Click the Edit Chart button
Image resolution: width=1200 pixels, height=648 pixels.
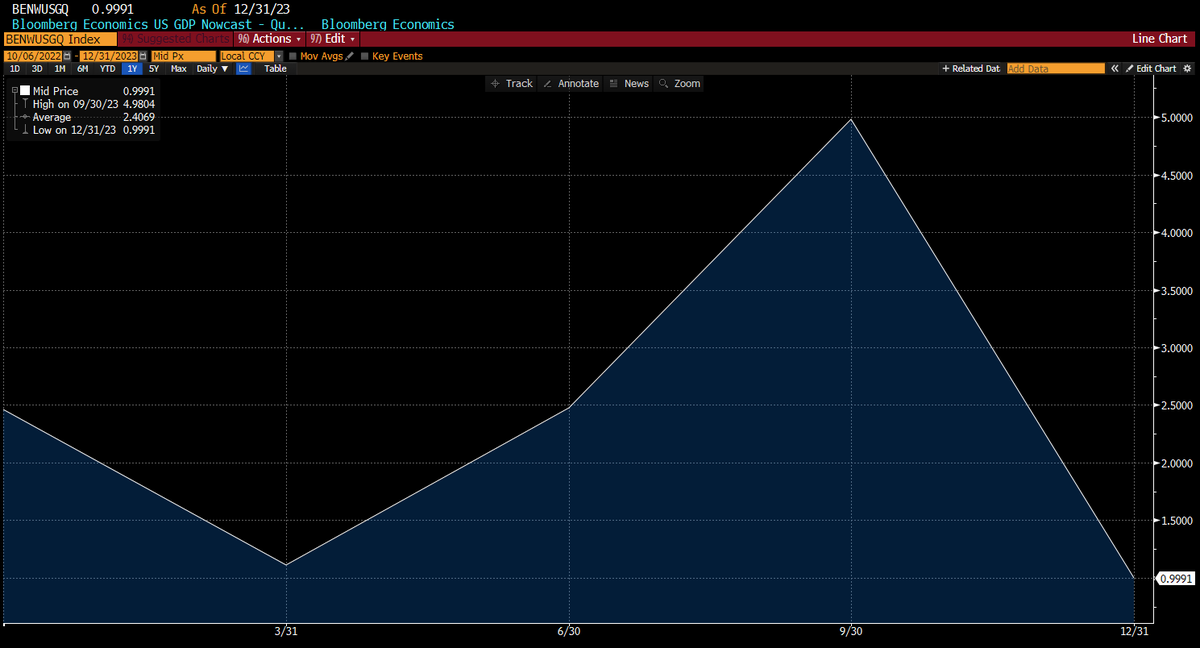pyautogui.click(x=1152, y=69)
